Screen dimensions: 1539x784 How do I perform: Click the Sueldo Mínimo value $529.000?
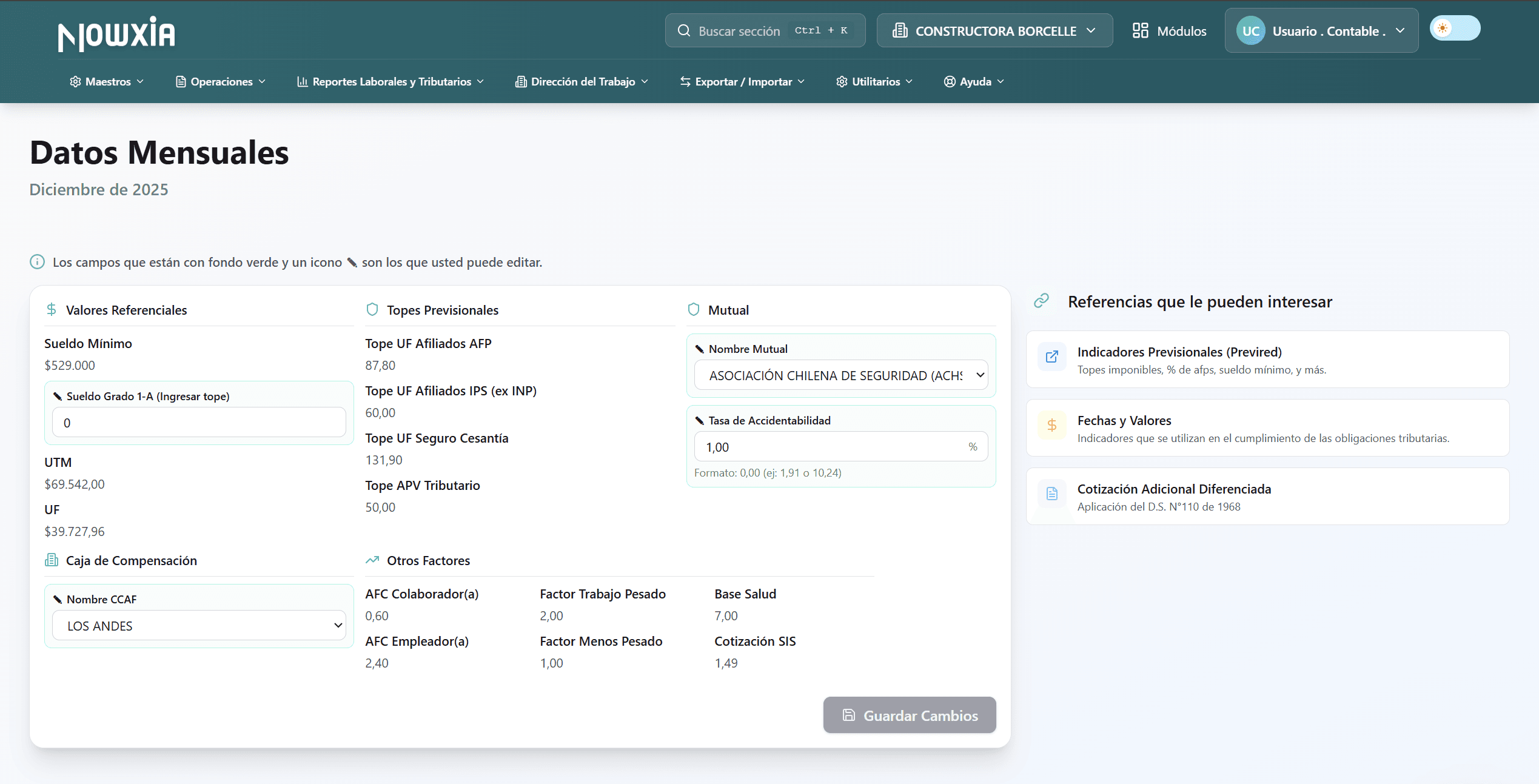[x=70, y=365]
